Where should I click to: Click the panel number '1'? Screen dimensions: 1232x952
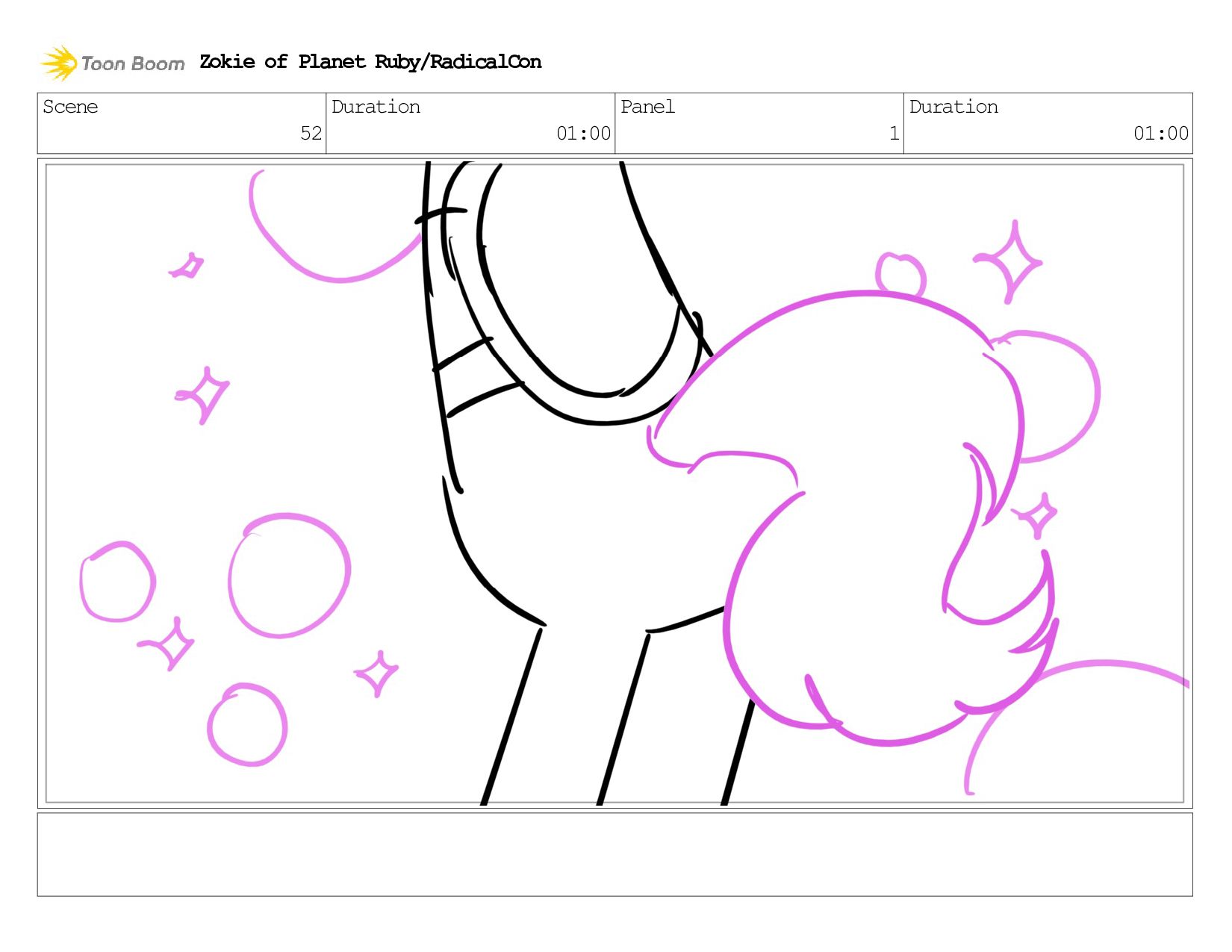894,134
